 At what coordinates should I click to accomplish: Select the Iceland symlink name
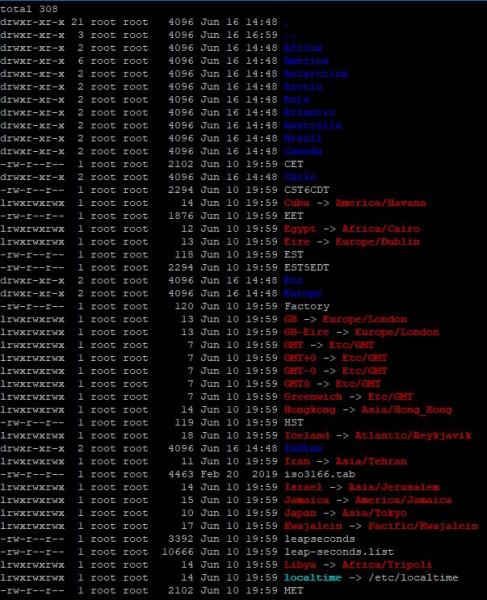tap(306, 436)
